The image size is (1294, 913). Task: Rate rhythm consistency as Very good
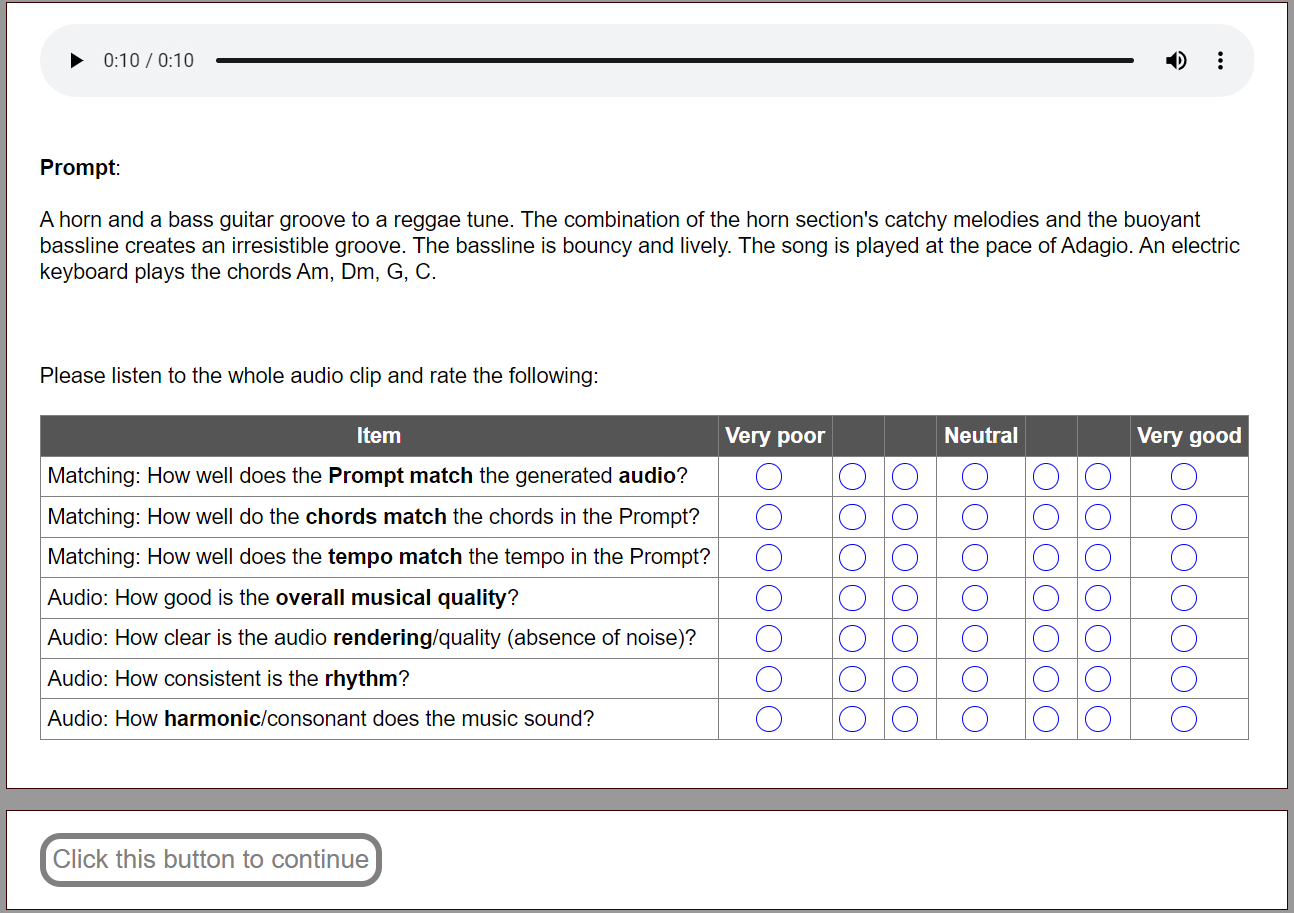(x=1184, y=679)
